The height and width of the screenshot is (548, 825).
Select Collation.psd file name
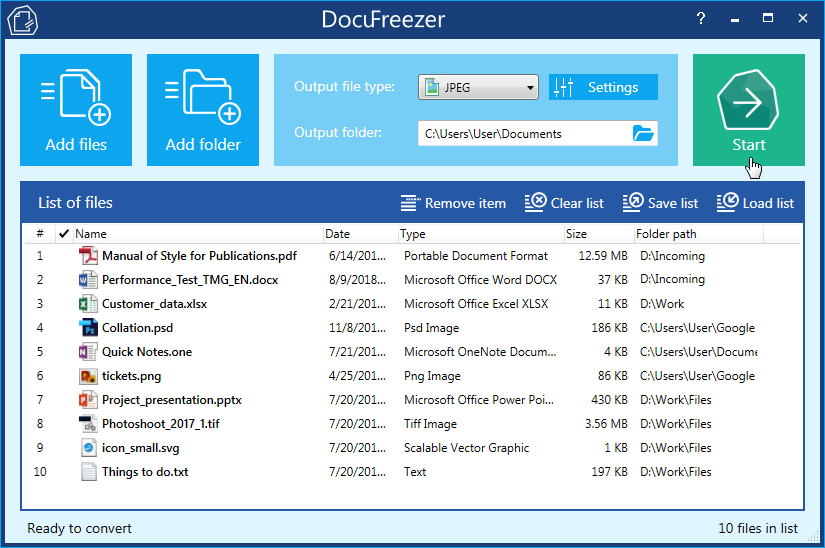point(137,328)
